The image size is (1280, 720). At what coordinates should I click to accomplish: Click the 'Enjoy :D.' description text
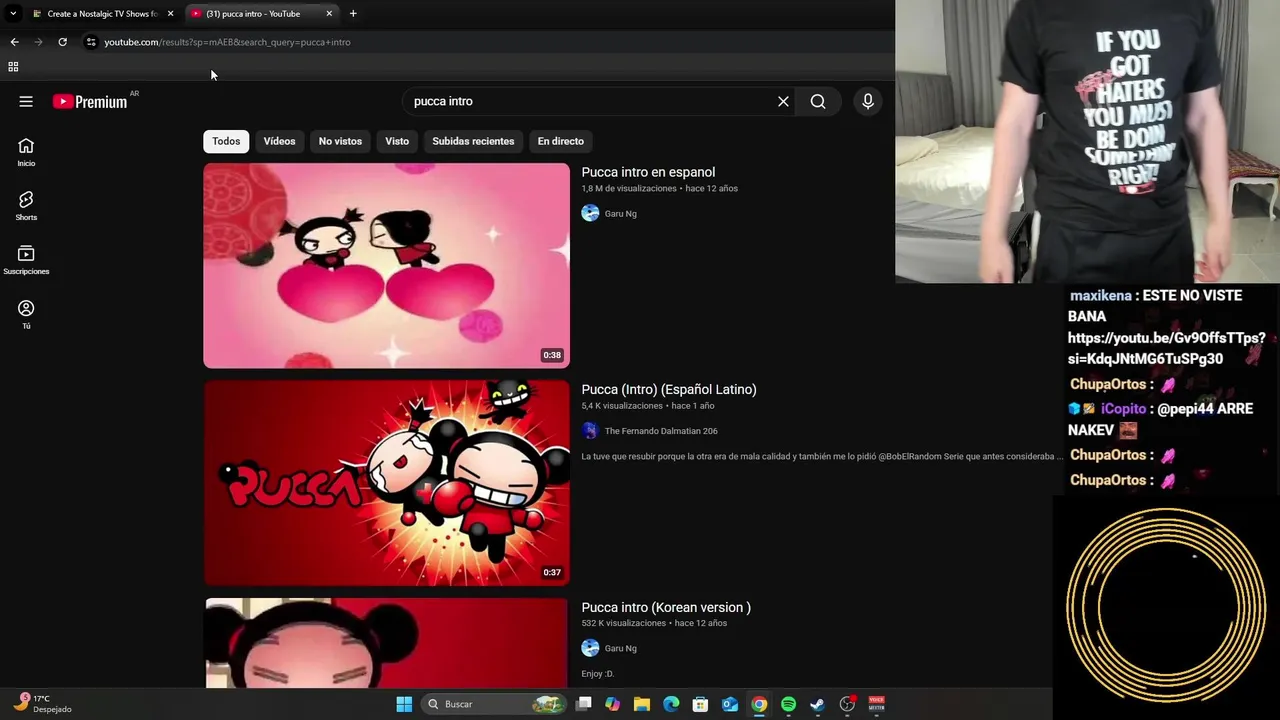tap(597, 674)
